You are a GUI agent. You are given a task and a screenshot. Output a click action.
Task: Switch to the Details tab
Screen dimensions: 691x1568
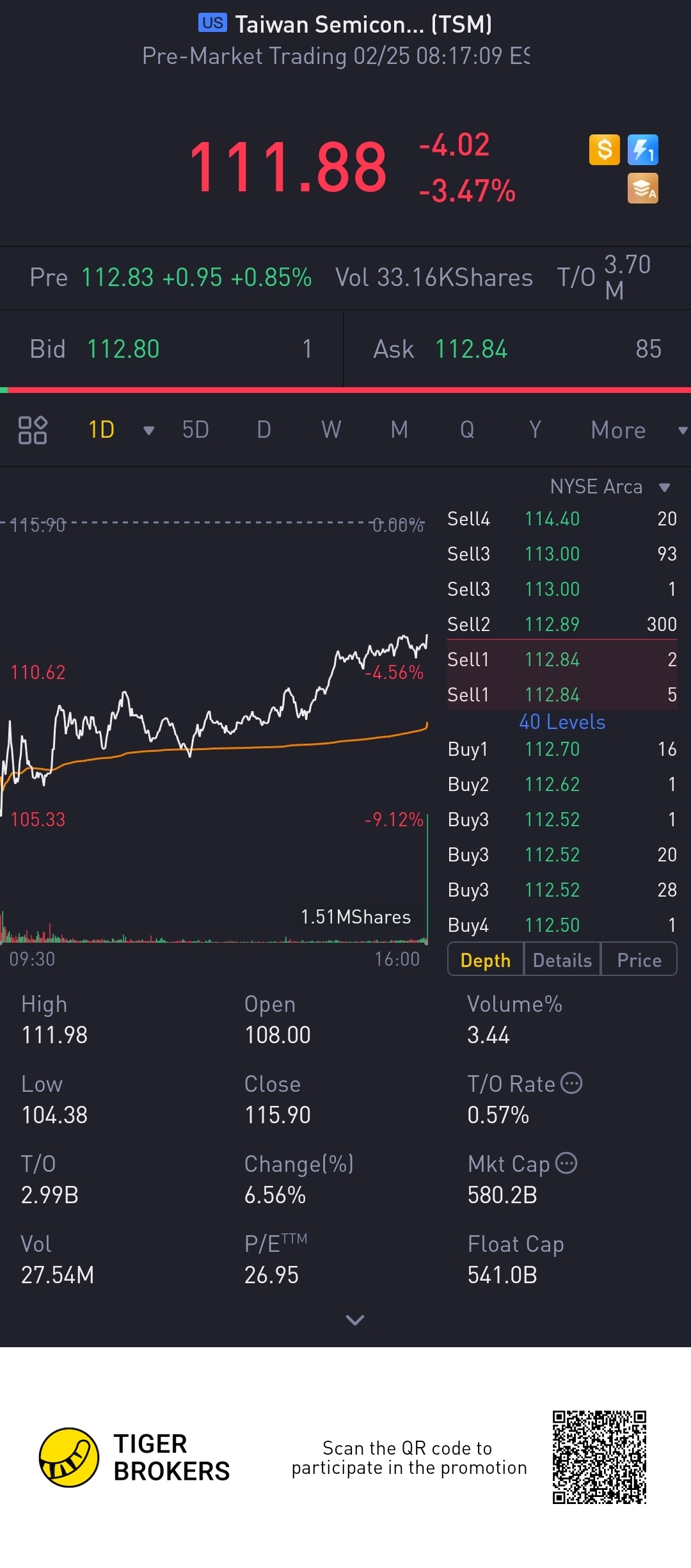click(x=562, y=960)
